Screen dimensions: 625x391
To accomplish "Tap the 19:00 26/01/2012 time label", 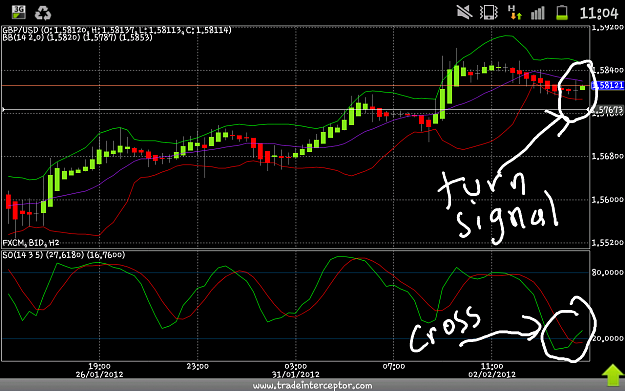I will click(99, 370).
